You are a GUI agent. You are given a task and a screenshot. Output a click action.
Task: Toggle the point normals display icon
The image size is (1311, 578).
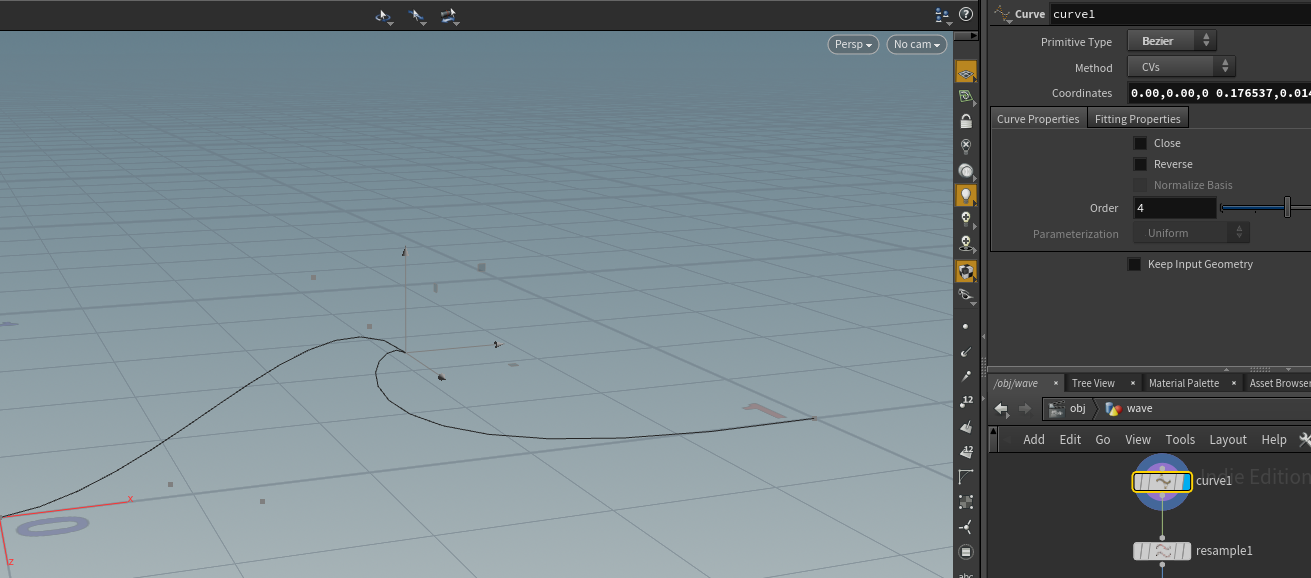click(965, 352)
